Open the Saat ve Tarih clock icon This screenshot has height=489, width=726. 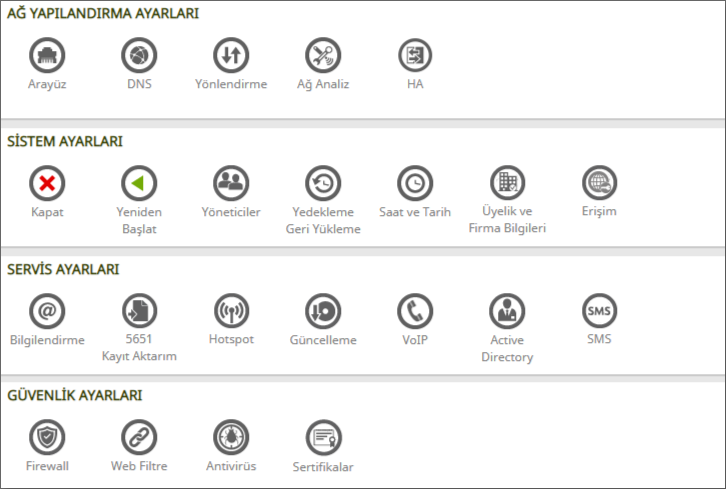(415, 183)
